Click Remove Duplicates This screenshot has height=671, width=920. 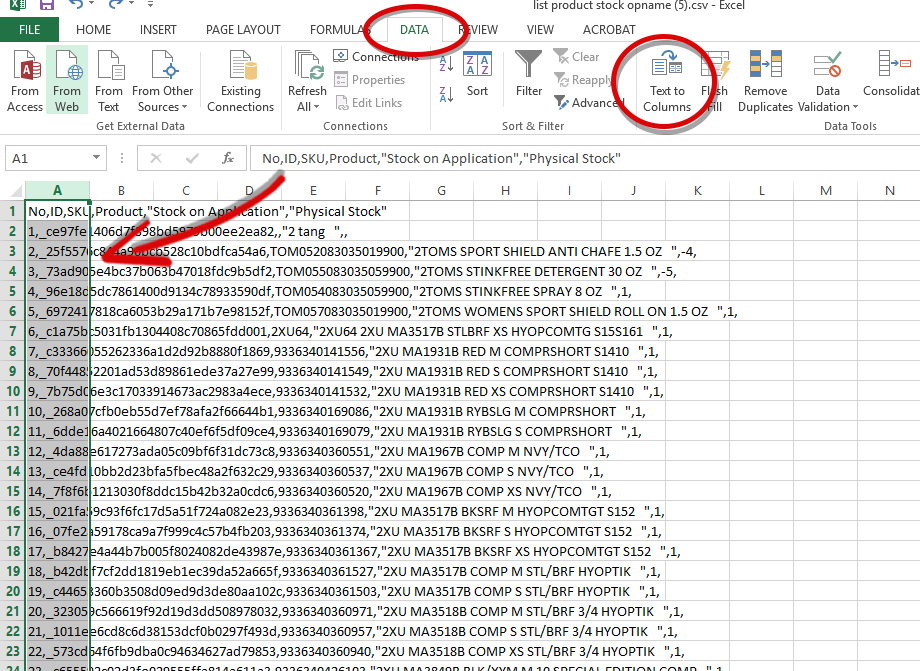pos(765,81)
